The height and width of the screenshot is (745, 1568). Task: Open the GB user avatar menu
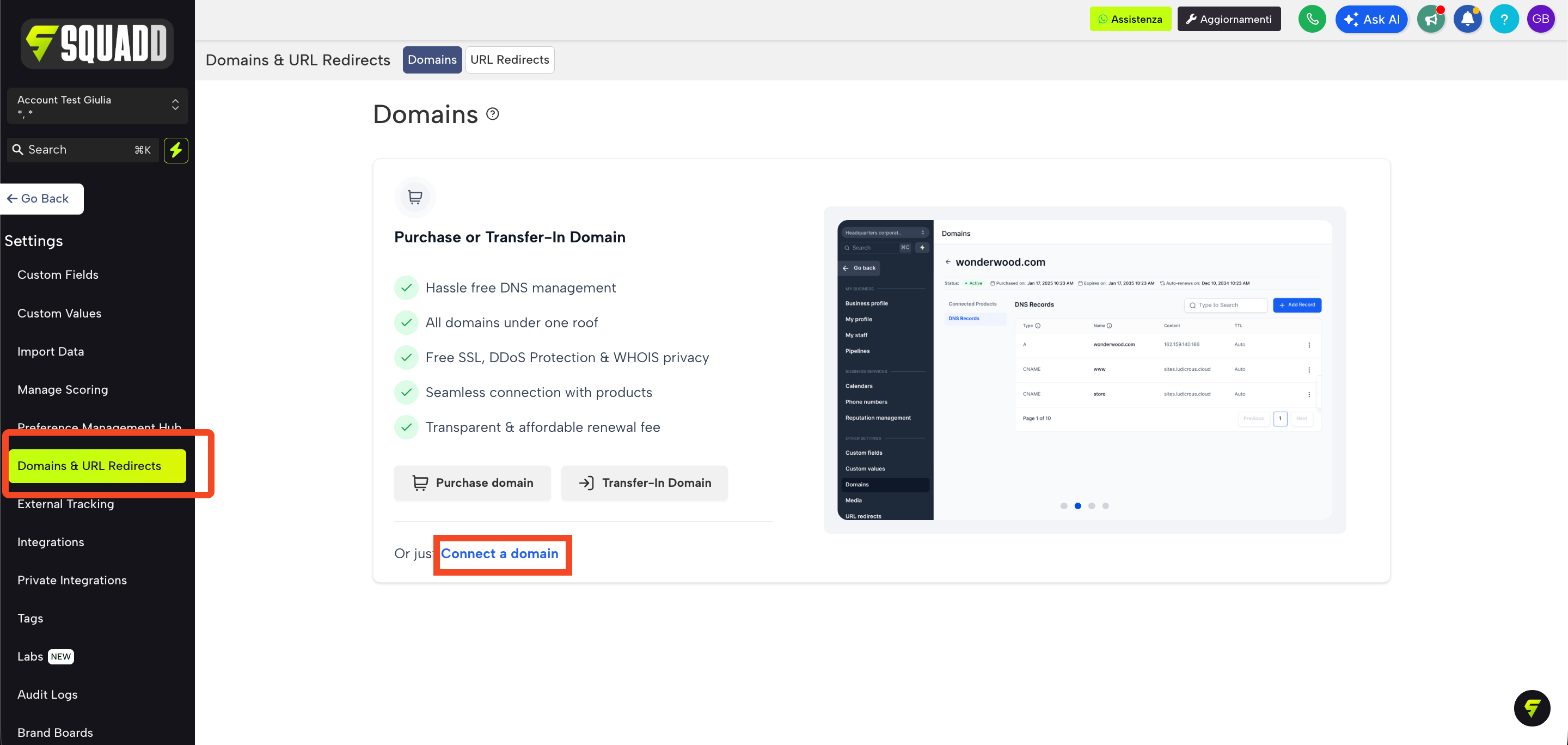(1541, 19)
